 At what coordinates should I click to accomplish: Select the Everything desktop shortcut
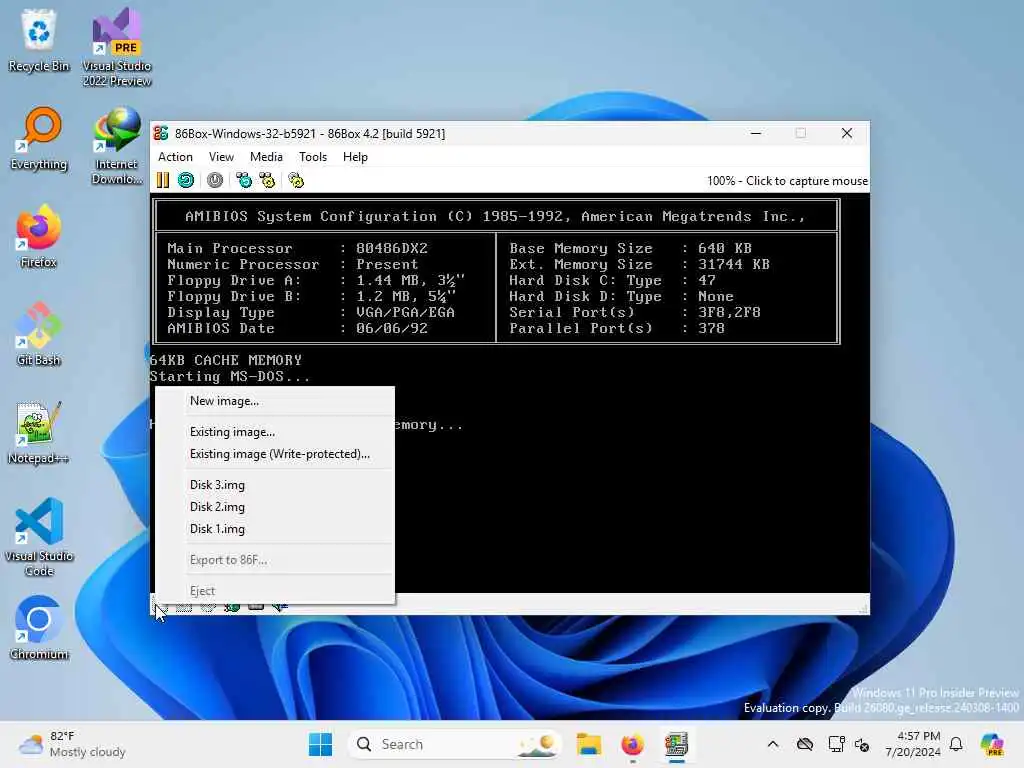(x=39, y=138)
